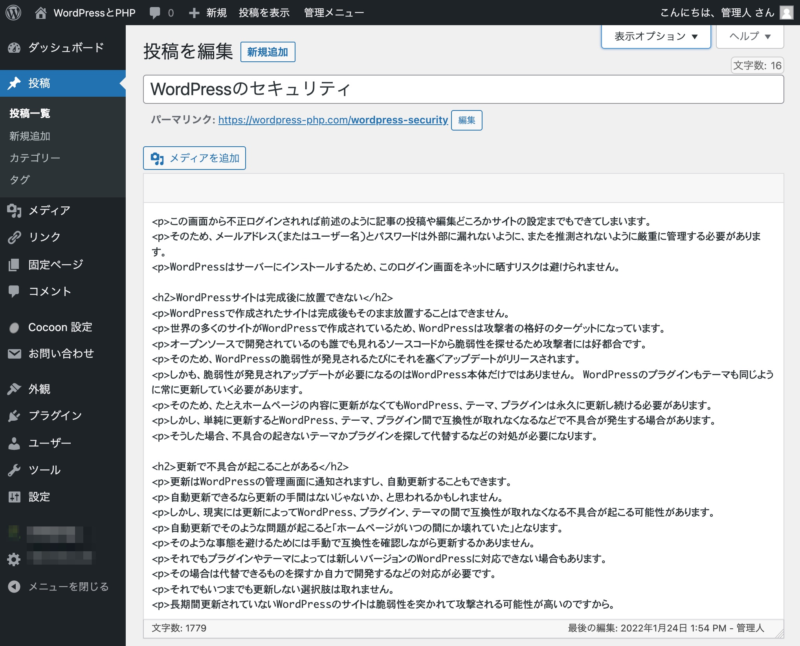Click the 最後の編集 timestamp text
The width and height of the screenshot is (800, 646).
666,628
